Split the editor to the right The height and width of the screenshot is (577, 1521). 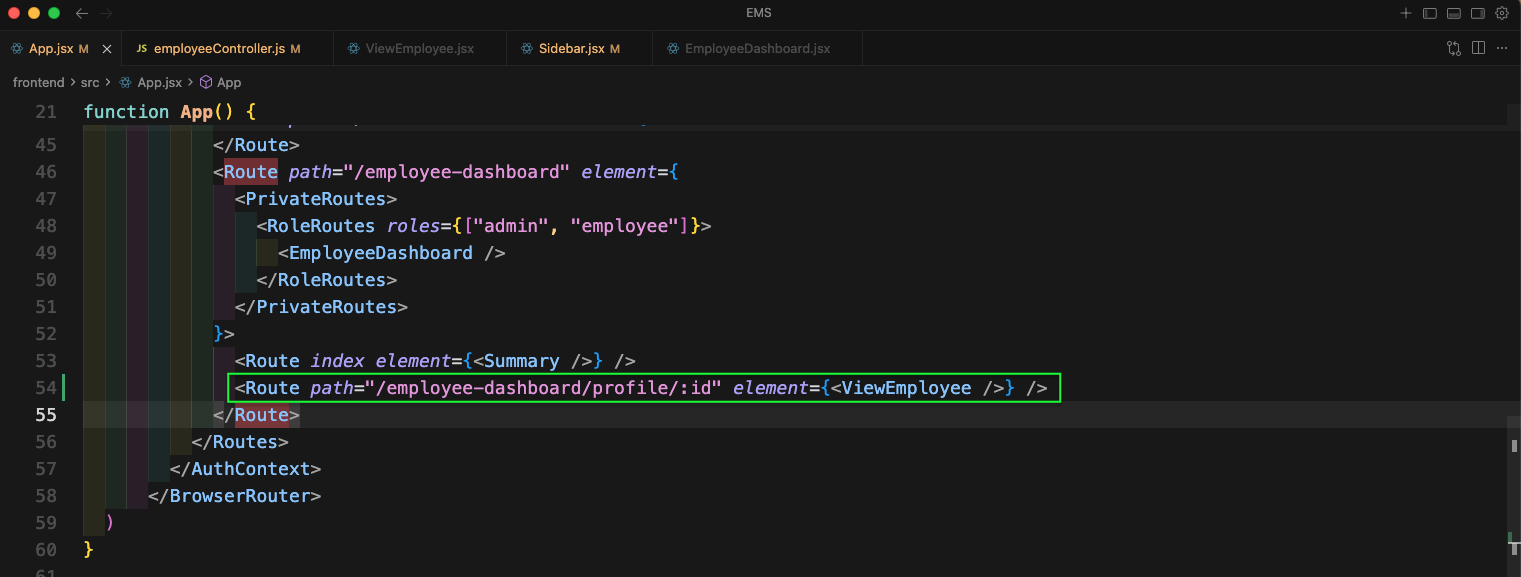[1478, 48]
